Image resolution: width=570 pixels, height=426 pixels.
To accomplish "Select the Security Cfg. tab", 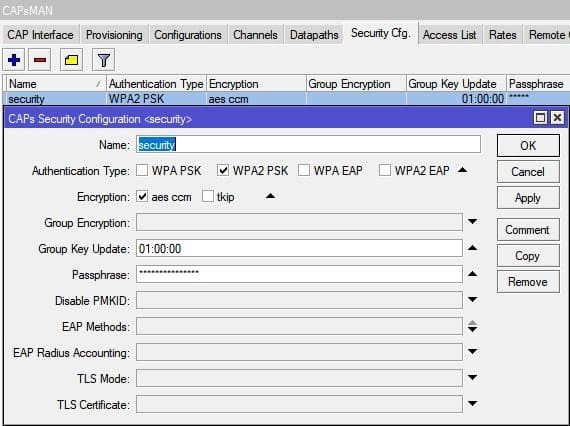I will coord(381,33).
